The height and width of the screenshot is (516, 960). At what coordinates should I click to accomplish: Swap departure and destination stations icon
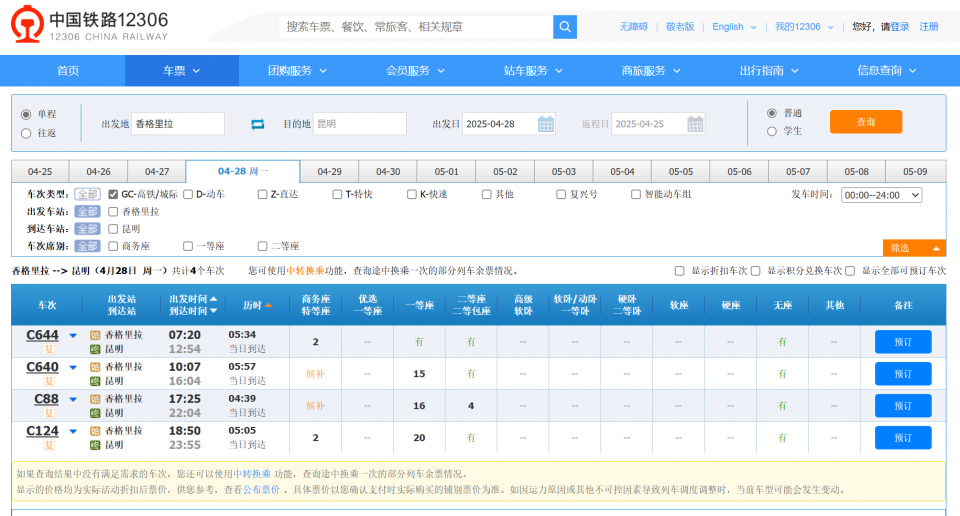click(258, 124)
